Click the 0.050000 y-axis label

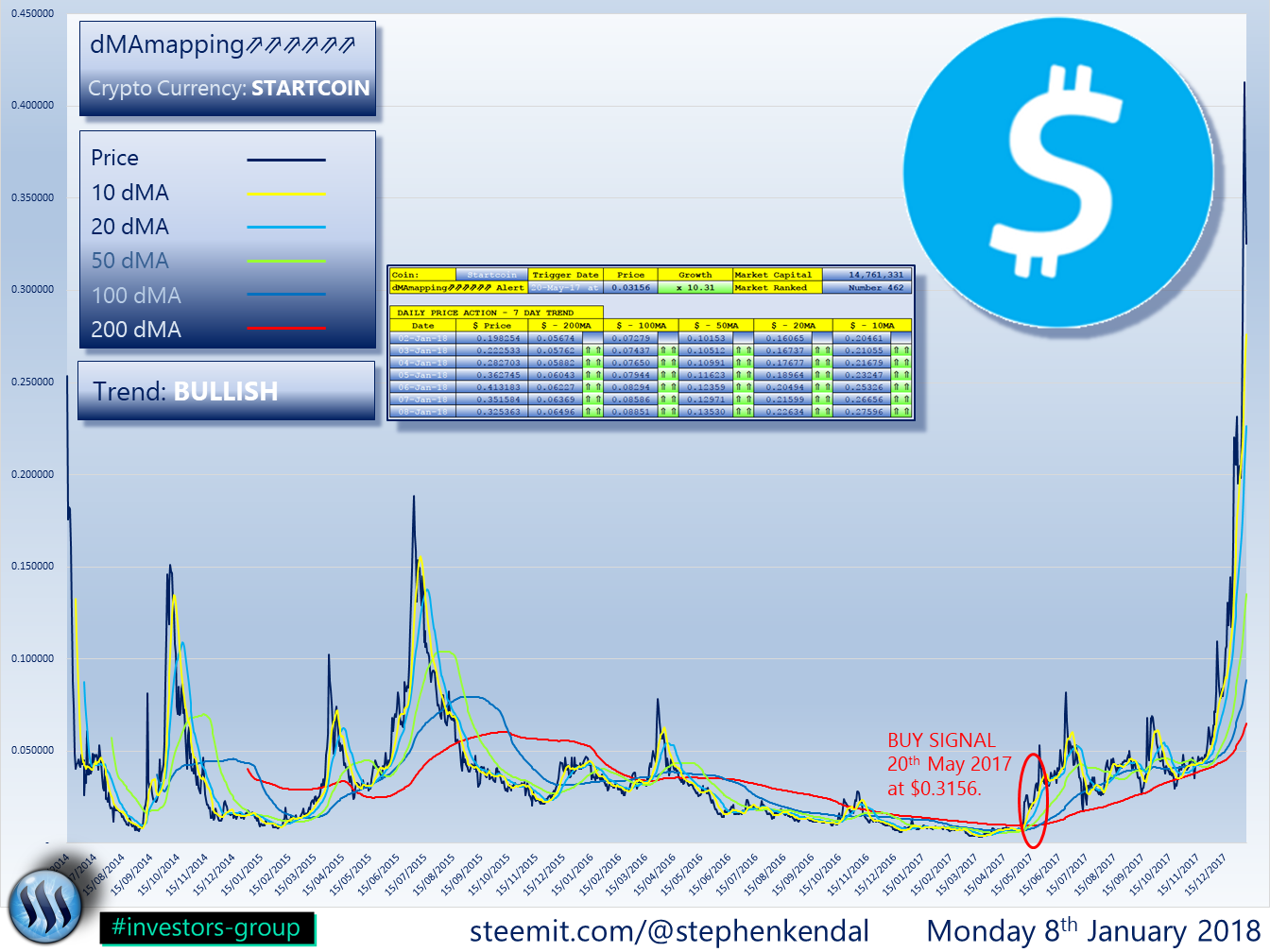pos(32,750)
